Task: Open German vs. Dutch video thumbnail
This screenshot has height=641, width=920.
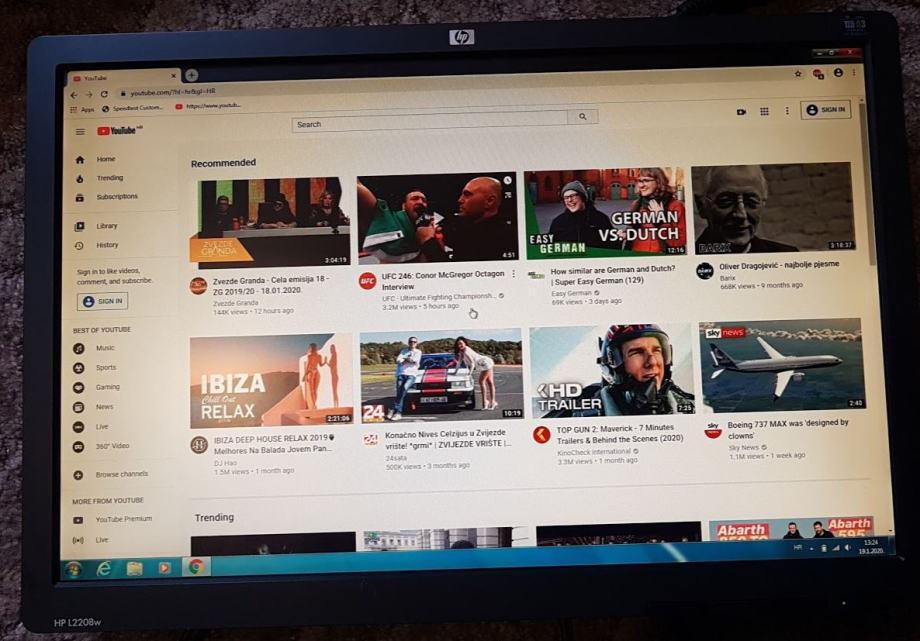Action: pyautogui.click(x=605, y=213)
